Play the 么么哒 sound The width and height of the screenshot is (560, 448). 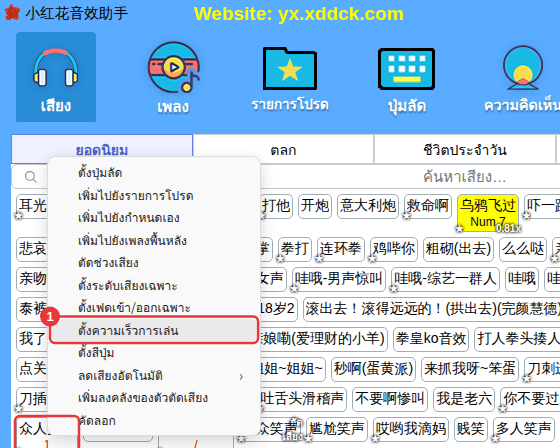523,249
